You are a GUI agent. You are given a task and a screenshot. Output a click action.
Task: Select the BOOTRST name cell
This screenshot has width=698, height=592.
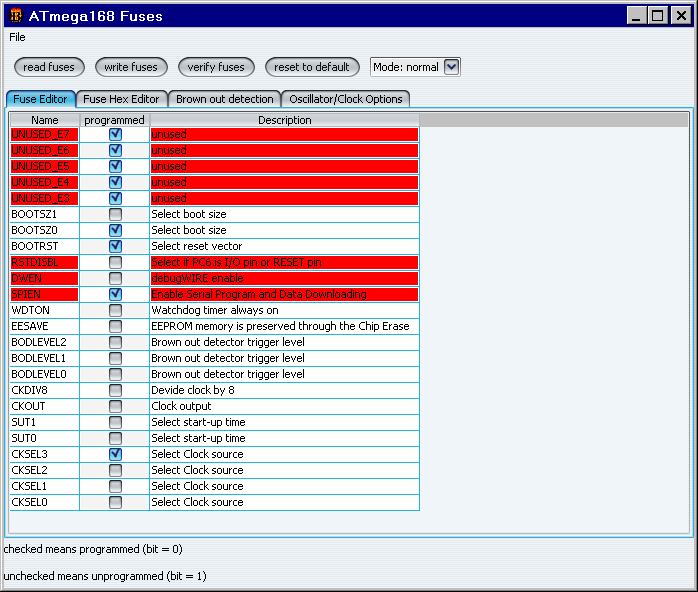(x=45, y=247)
